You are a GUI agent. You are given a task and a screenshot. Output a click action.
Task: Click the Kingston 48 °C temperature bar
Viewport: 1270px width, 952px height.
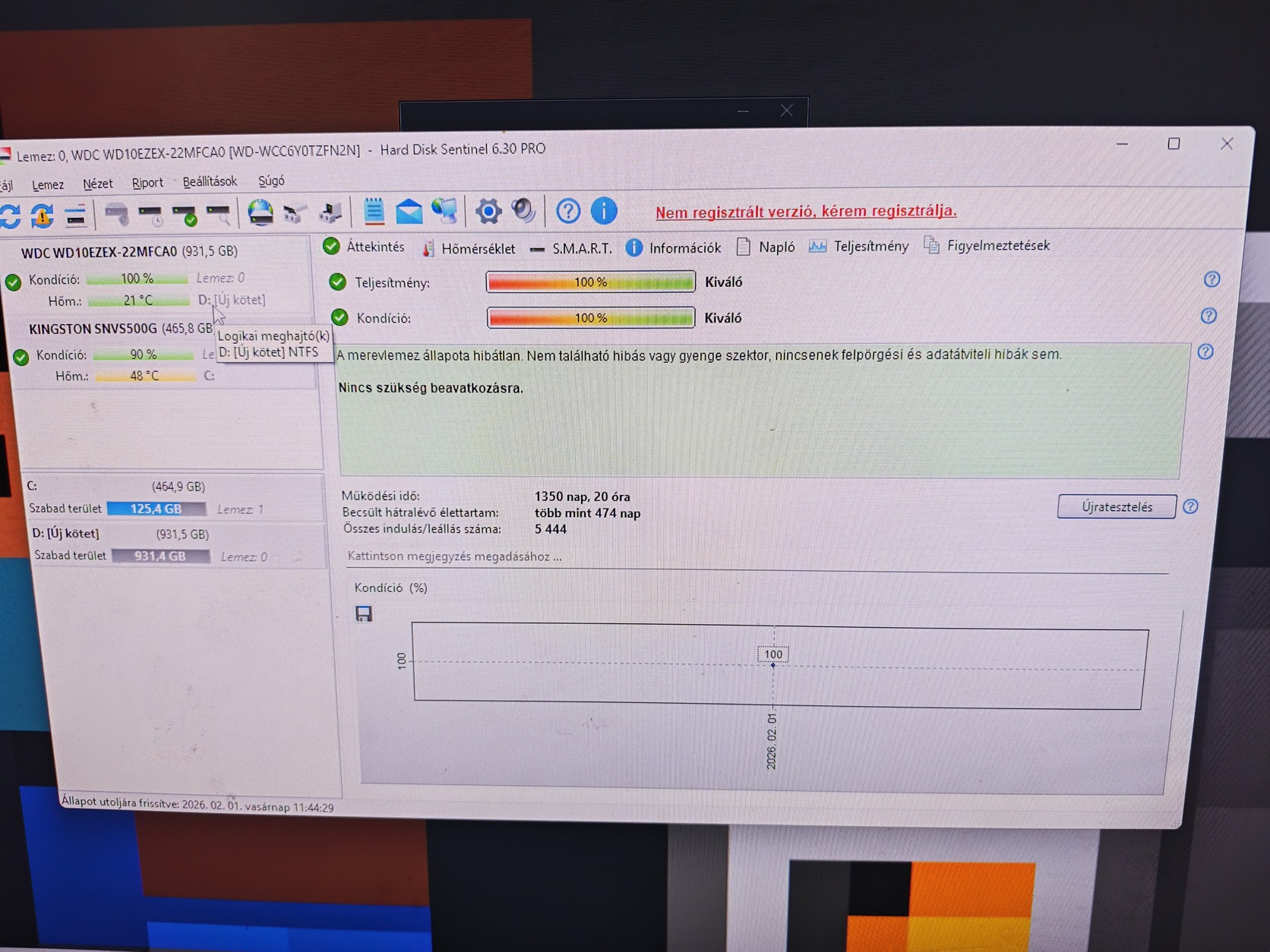point(144,376)
